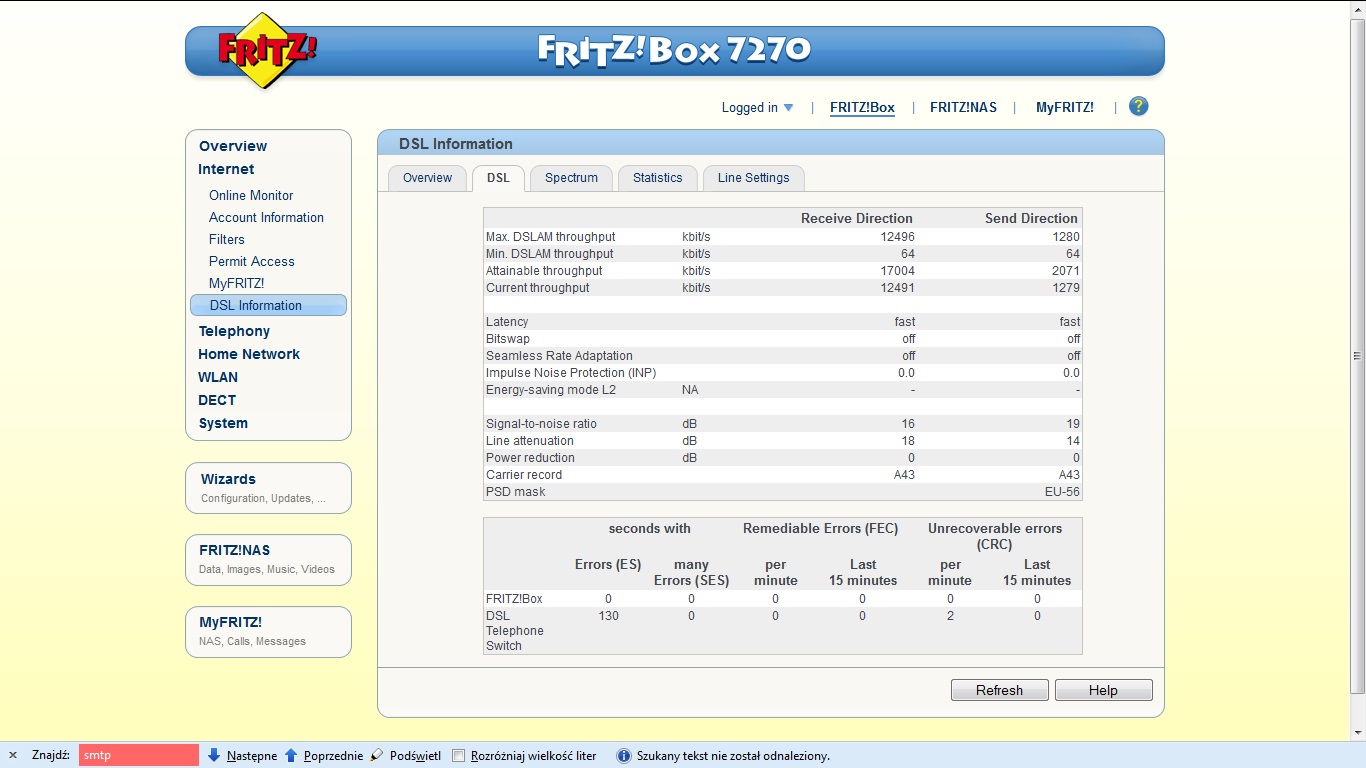Select DSL Information in the sidebar
Viewport: 1366px width, 768px height.
point(268,305)
